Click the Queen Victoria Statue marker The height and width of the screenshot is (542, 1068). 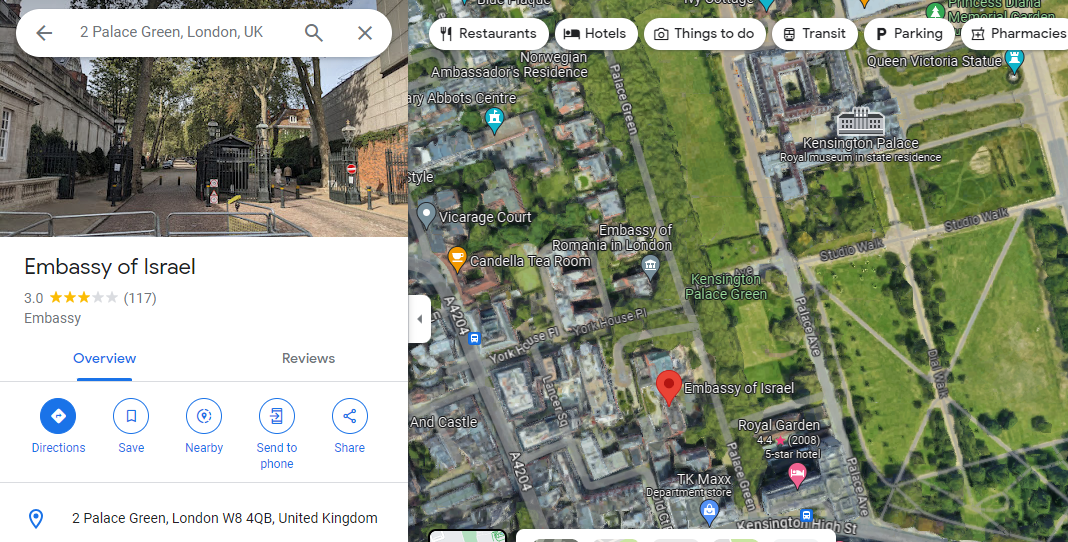(x=1014, y=62)
